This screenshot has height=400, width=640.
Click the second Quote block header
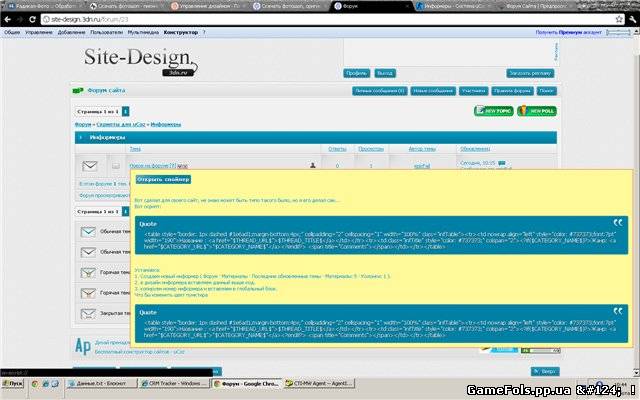(x=148, y=312)
